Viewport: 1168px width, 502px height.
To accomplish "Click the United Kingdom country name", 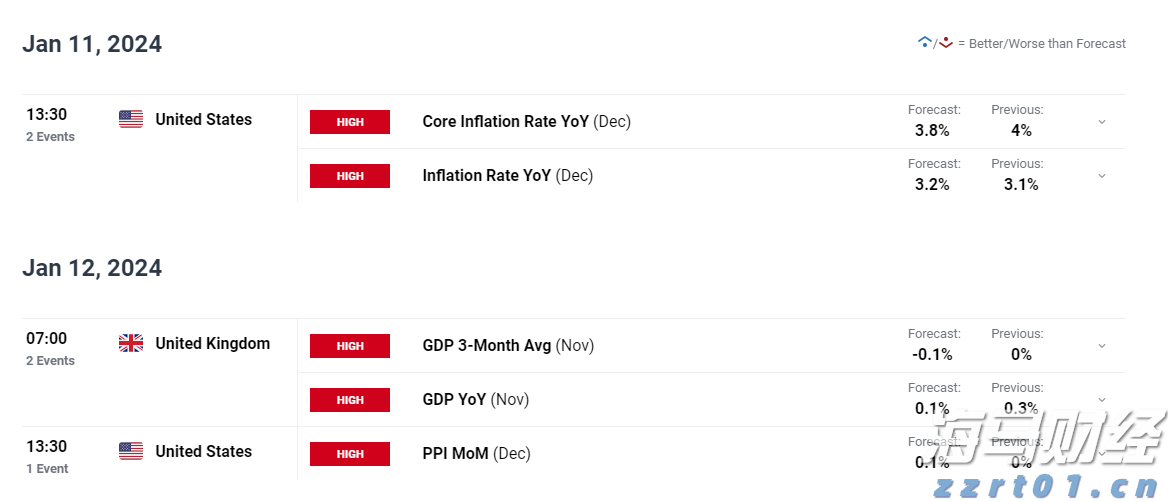I will tap(212, 344).
